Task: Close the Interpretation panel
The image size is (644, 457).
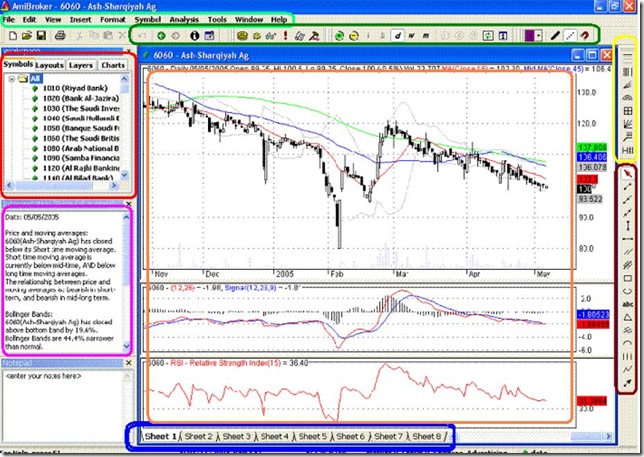Action: tap(129, 204)
